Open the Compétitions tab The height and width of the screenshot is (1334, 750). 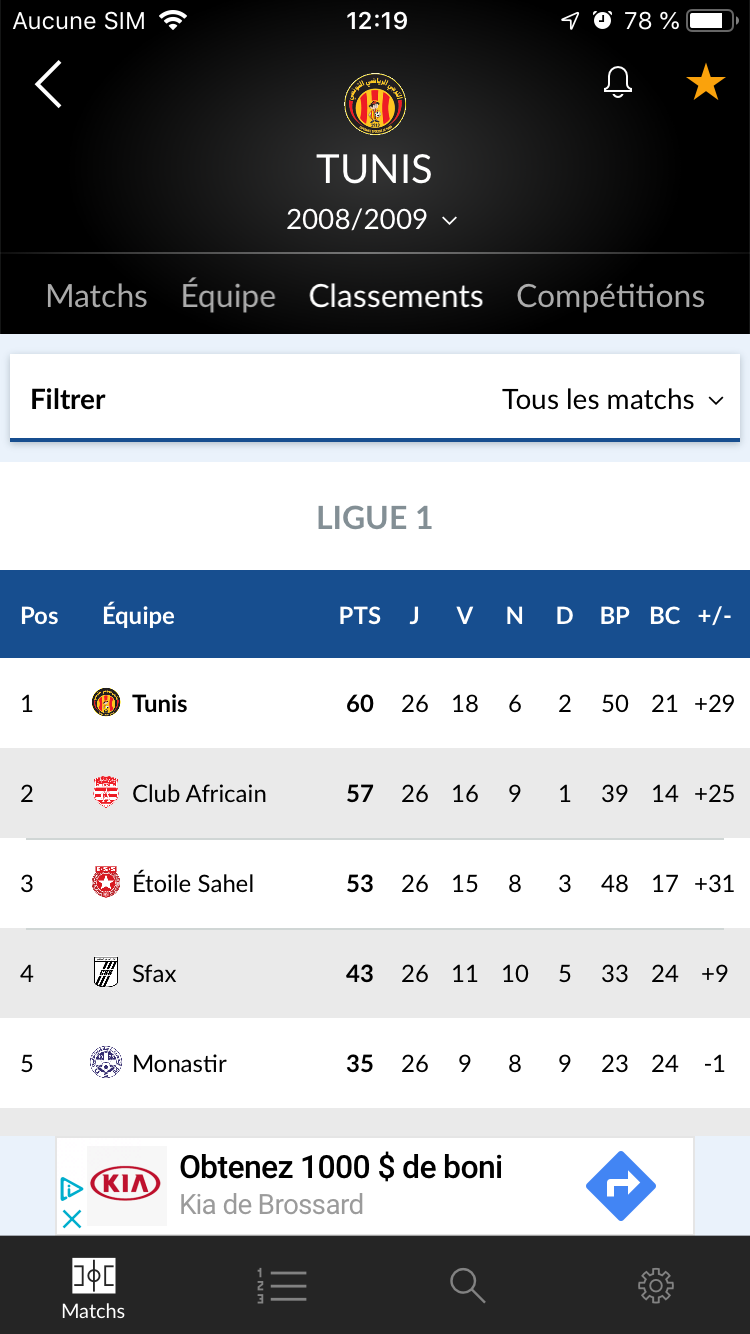point(610,296)
